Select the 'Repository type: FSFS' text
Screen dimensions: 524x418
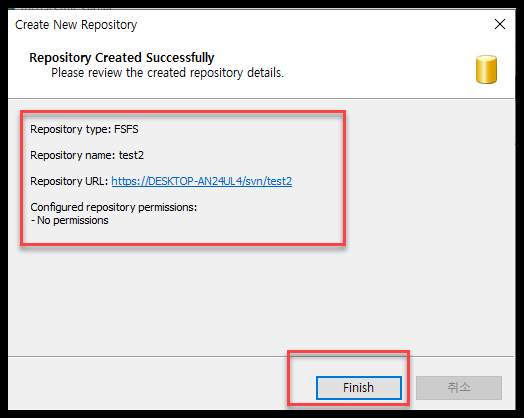click(x=84, y=129)
